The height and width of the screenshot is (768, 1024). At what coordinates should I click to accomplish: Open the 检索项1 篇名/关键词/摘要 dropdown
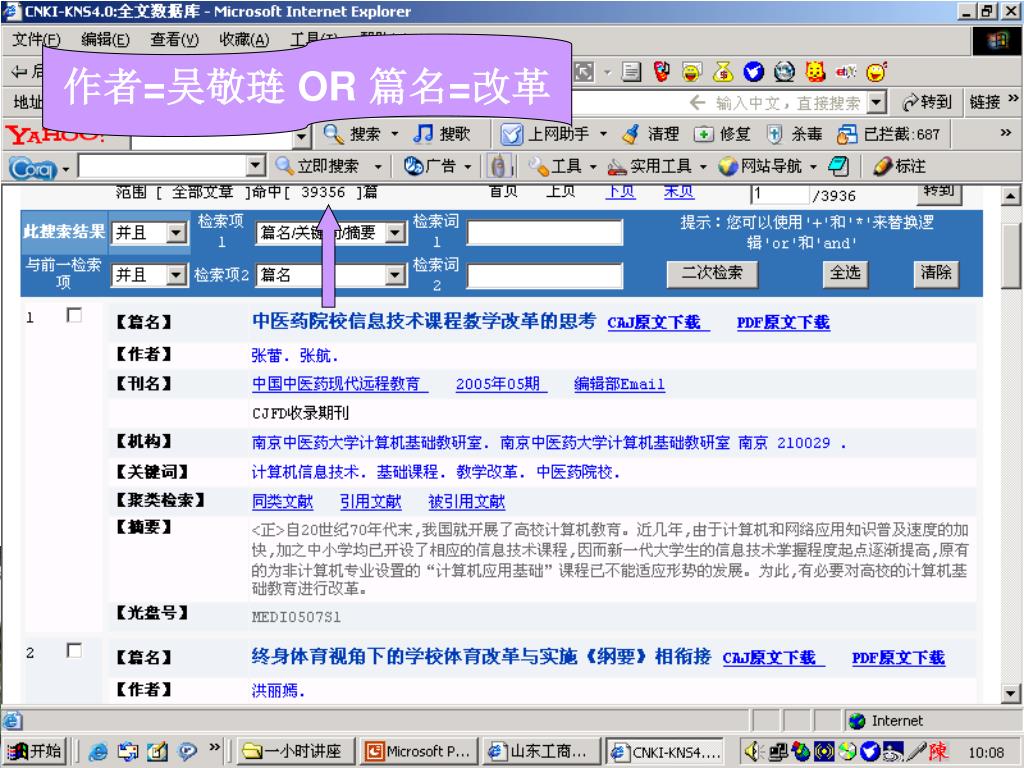[x=330, y=232]
